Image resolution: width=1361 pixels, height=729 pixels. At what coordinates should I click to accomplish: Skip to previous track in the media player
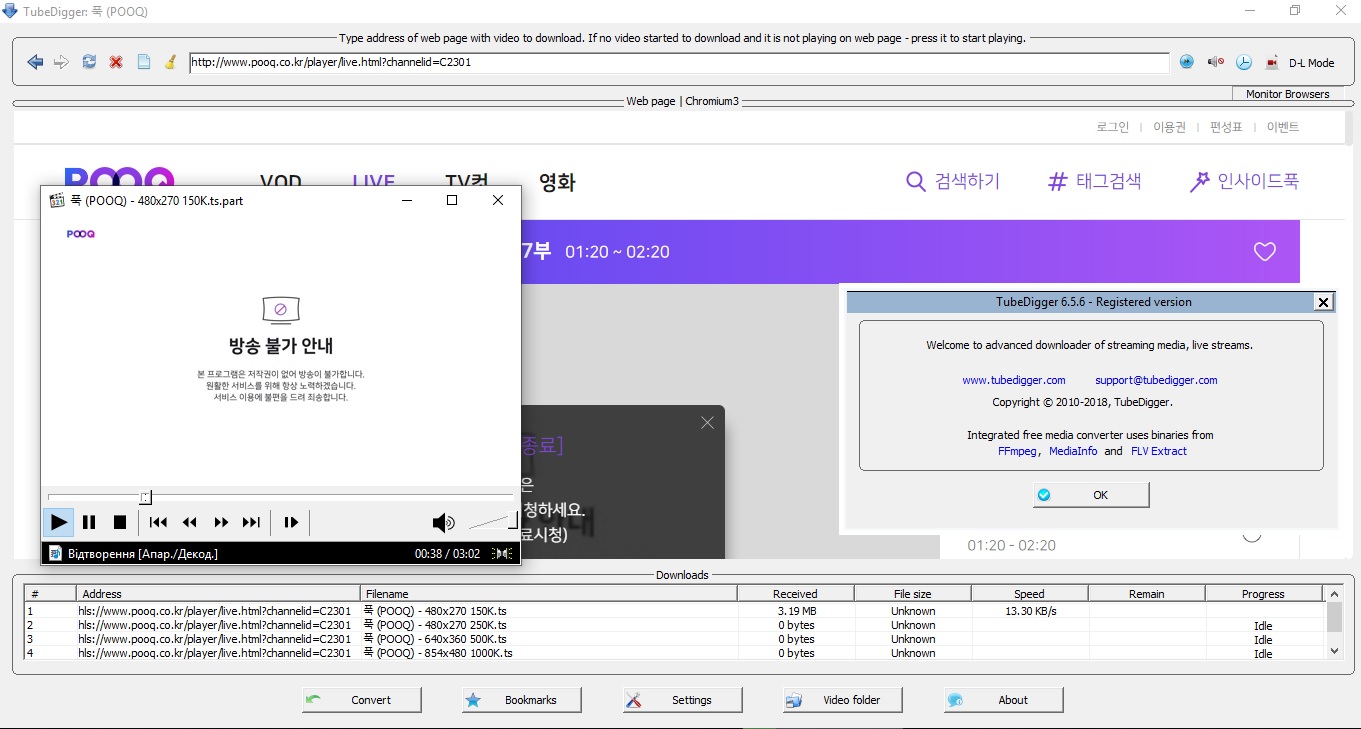[158, 522]
